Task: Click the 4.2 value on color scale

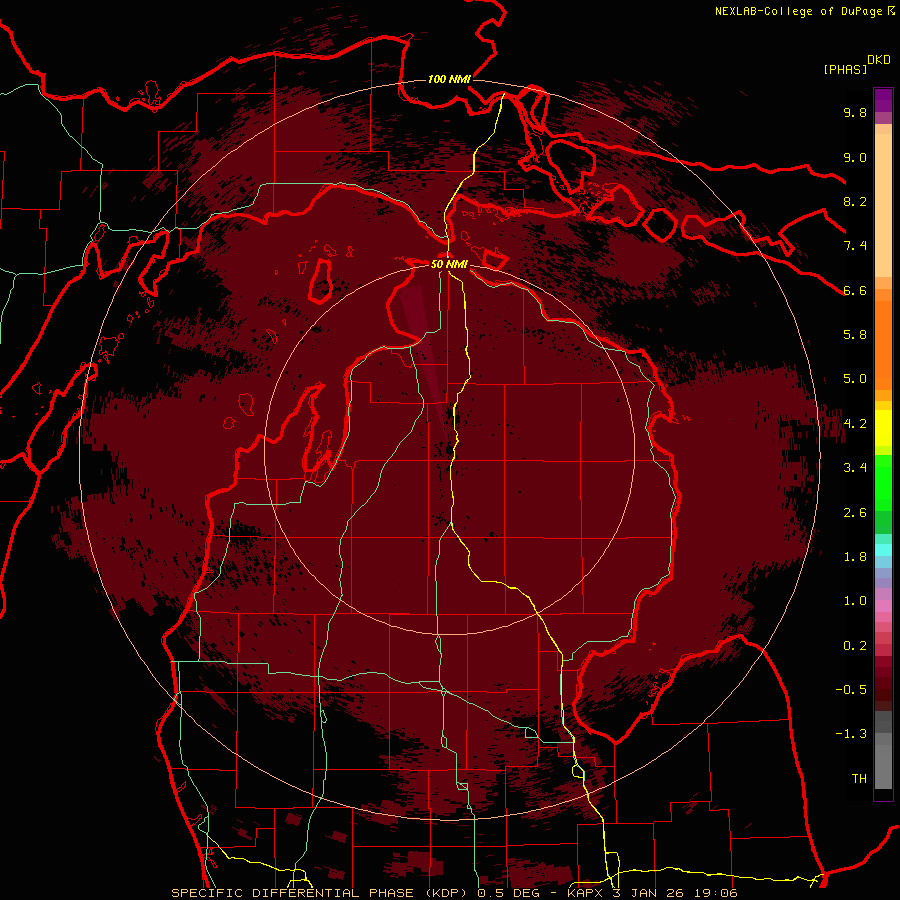Action: 855,424
